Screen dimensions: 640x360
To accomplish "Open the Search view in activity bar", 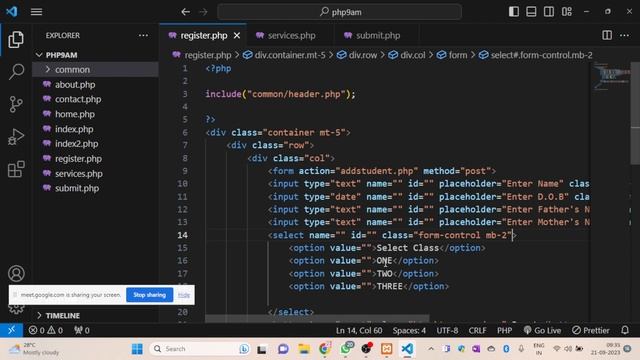I will click(x=16, y=71).
